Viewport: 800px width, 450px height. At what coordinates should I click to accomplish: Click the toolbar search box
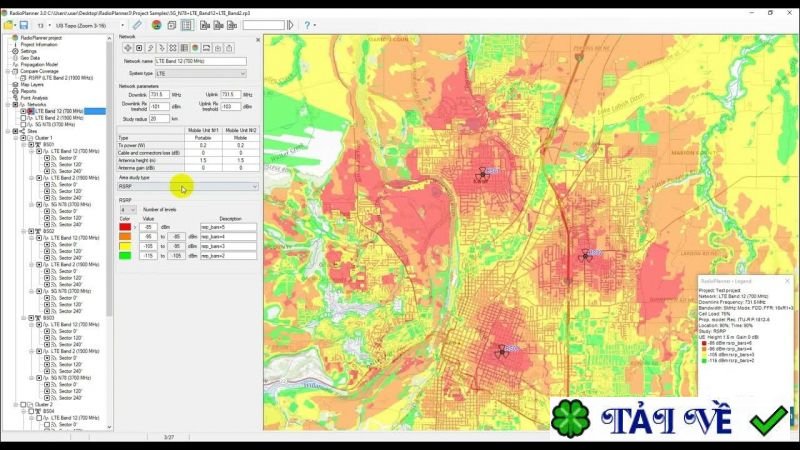pos(263,25)
